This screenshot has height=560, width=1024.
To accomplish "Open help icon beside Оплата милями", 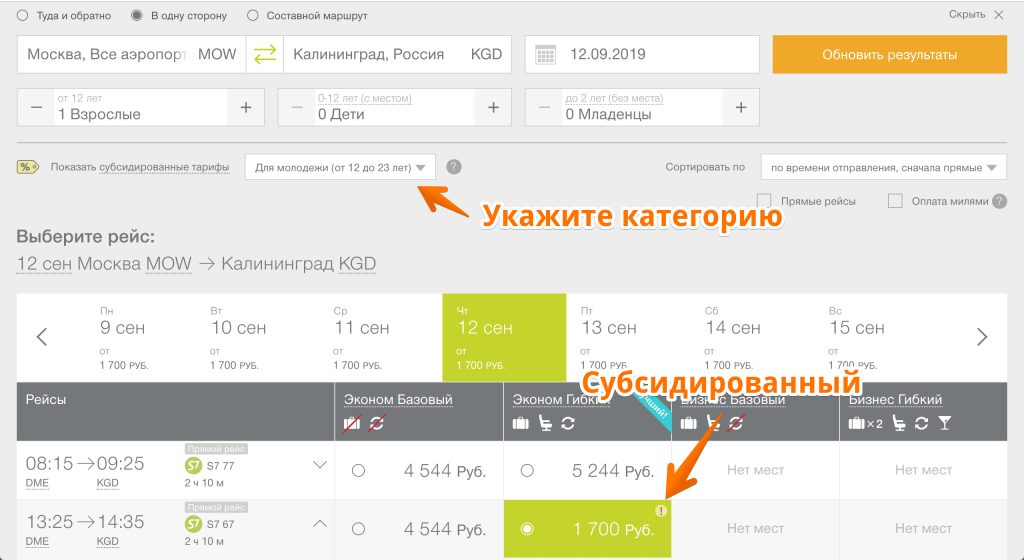I will pos(999,201).
